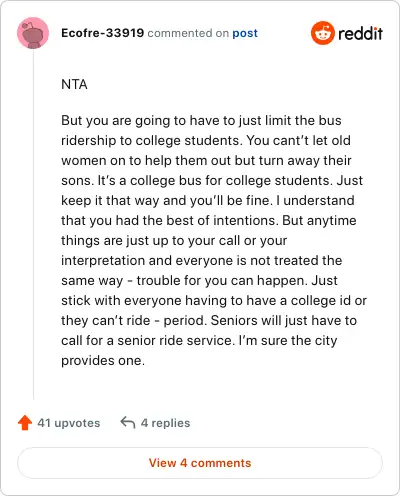Collapse the comment via vertical thread line
The height and width of the screenshot is (496, 400).
(x=33, y=224)
